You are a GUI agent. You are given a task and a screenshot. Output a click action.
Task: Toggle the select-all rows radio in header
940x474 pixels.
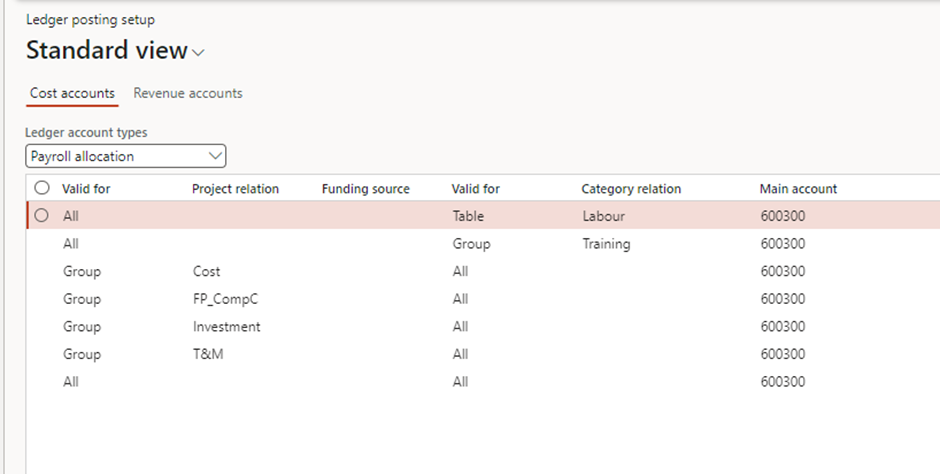pyautogui.click(x=42, y=188)
